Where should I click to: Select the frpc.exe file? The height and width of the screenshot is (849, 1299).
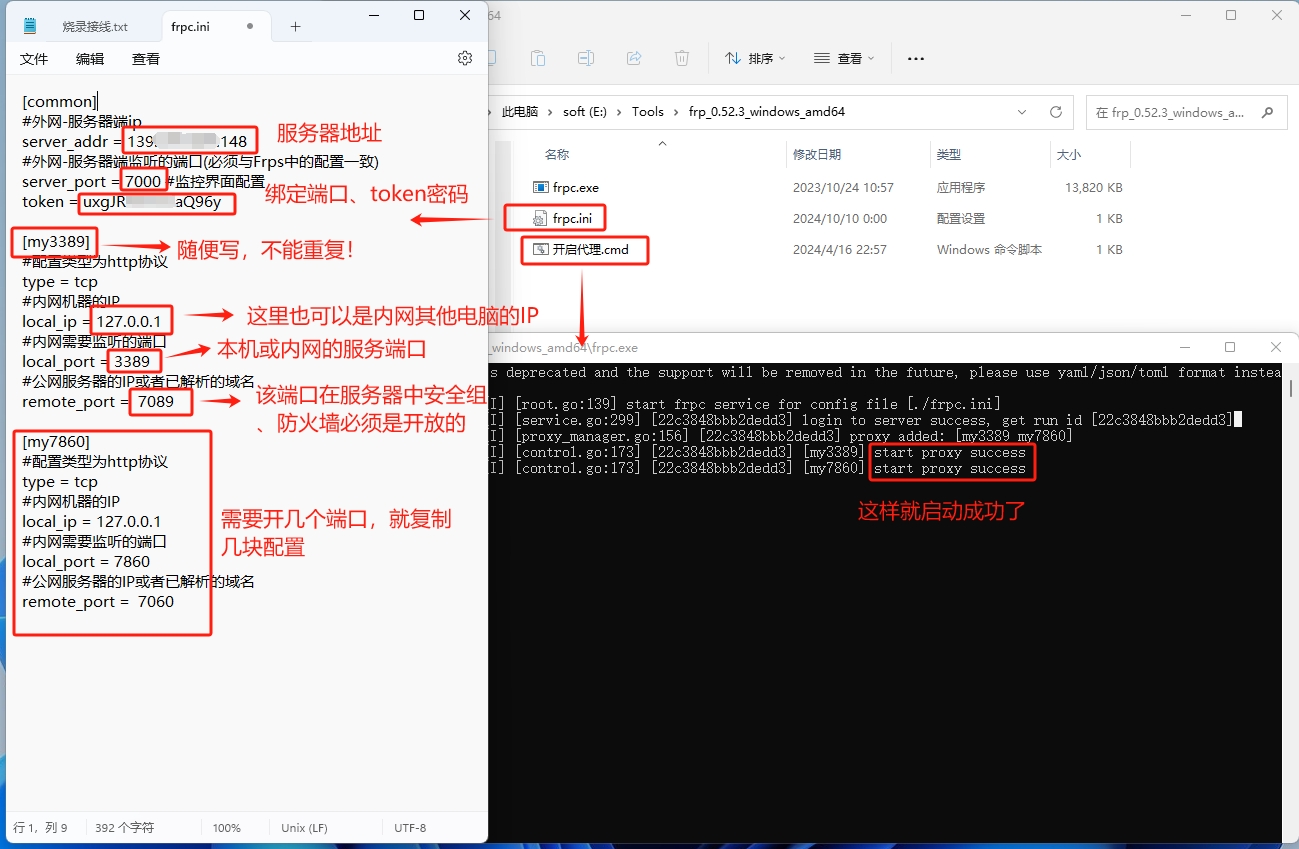(575, 187)
